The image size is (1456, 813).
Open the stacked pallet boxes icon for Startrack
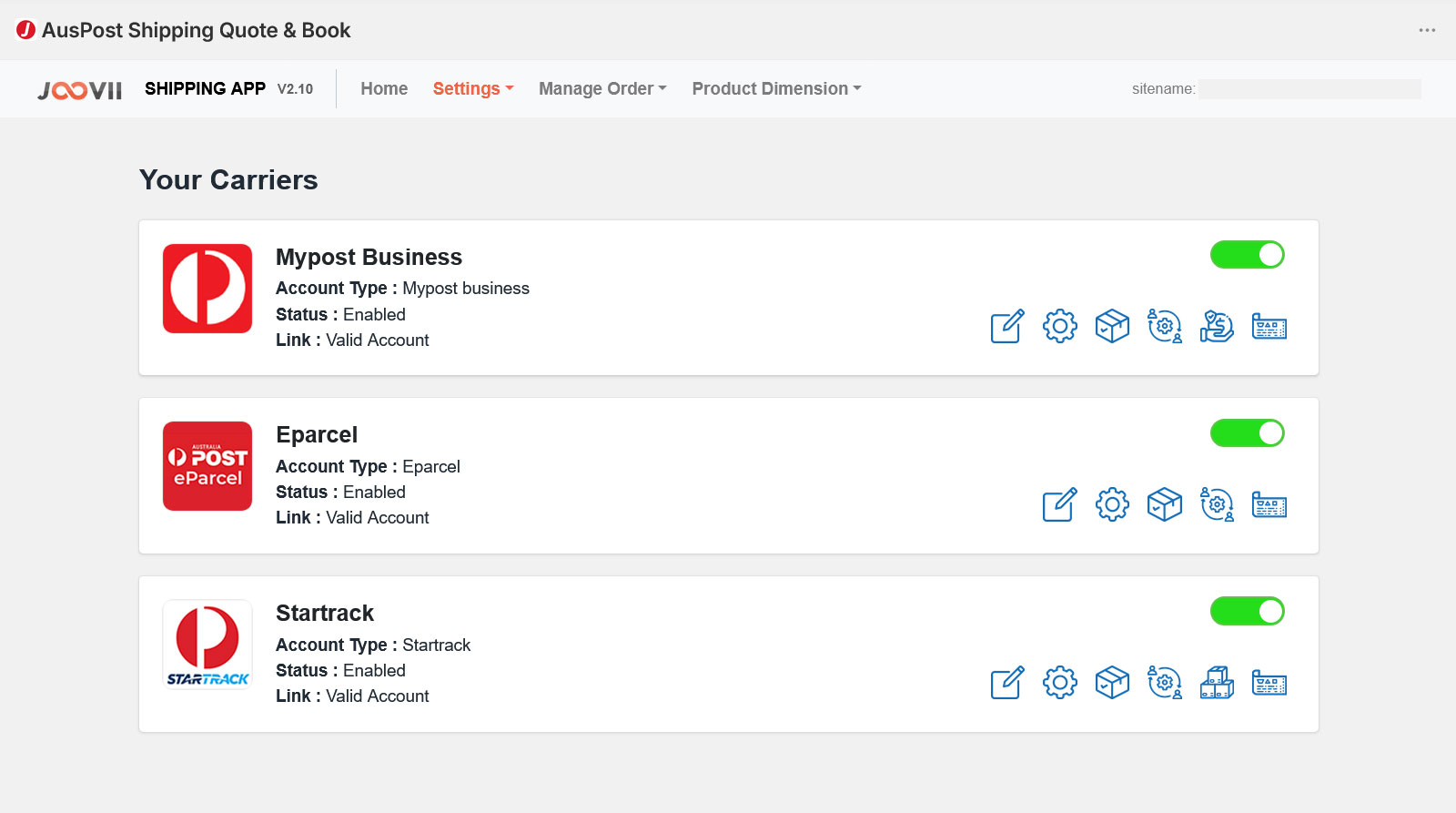click(x=1217, y=683)
